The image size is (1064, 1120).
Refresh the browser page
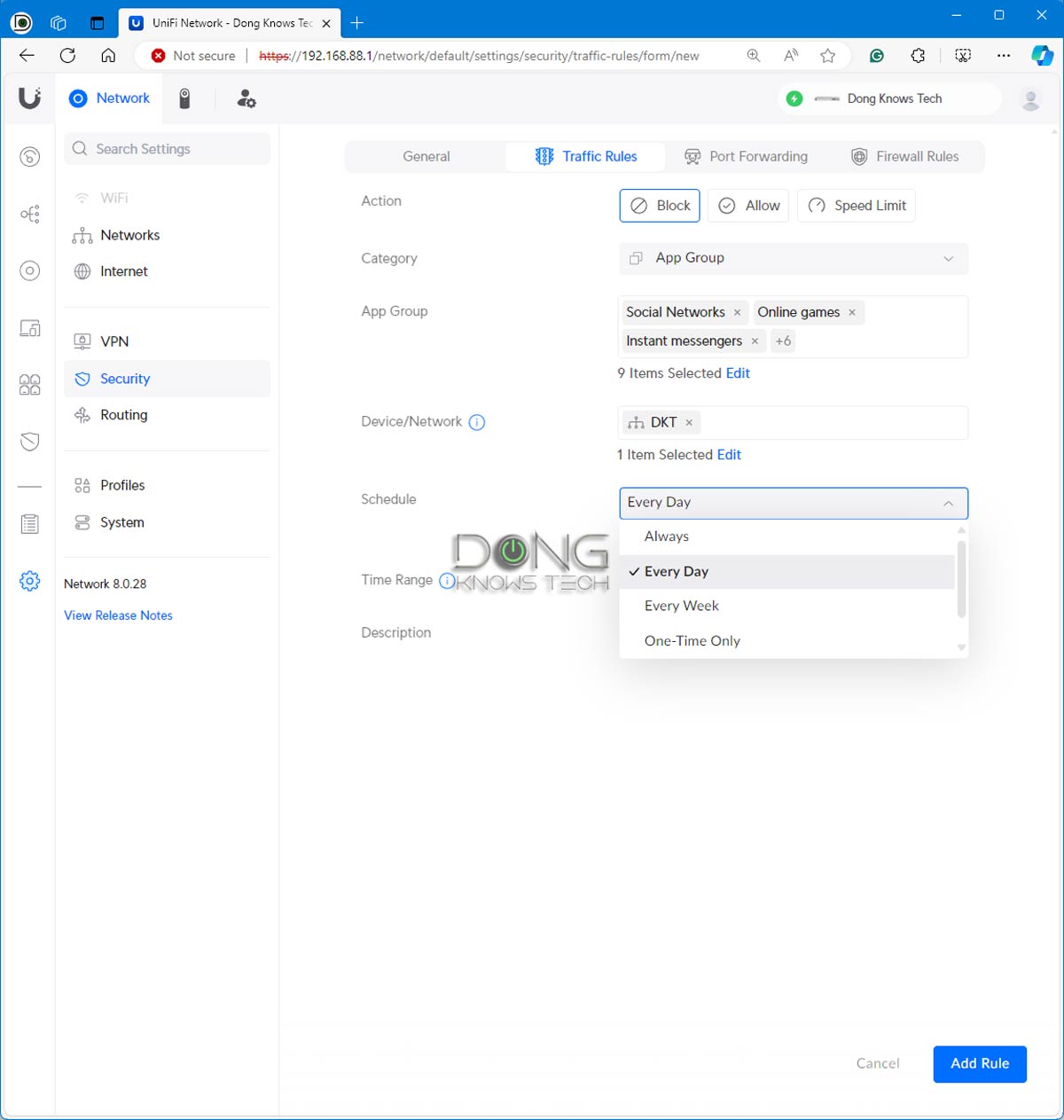(67, 55)
